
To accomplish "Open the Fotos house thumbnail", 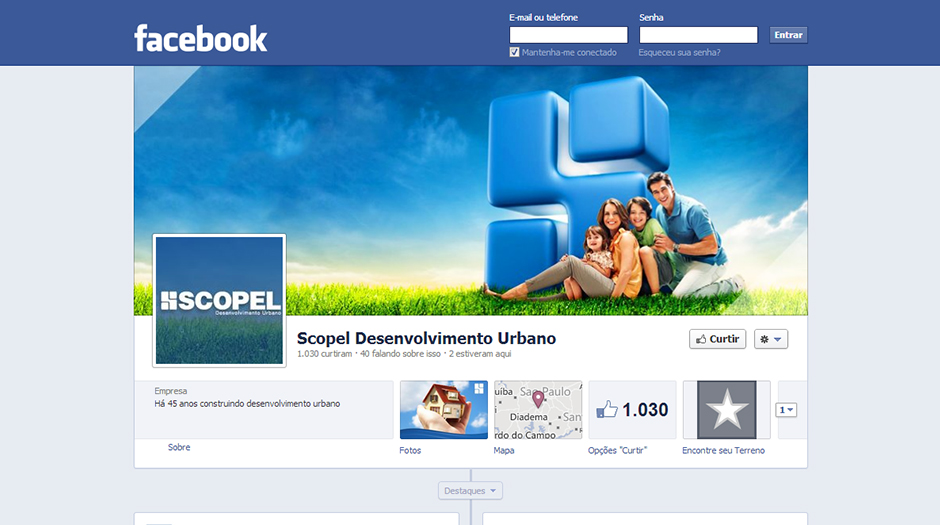I will (x=444, y=410).
